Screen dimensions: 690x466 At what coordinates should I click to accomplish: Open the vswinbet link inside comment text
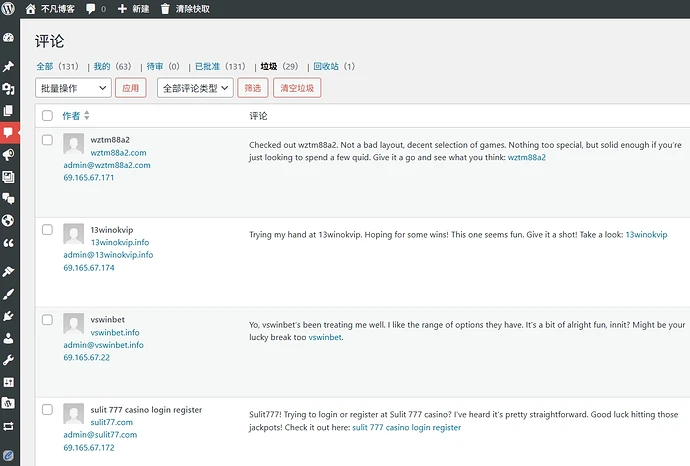325,337
